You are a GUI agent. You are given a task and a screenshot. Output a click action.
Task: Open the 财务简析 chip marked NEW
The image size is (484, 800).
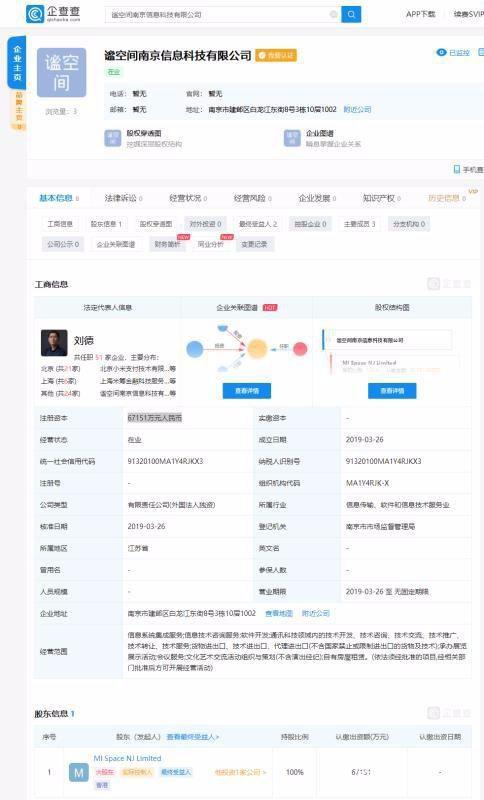pos(168,244)
